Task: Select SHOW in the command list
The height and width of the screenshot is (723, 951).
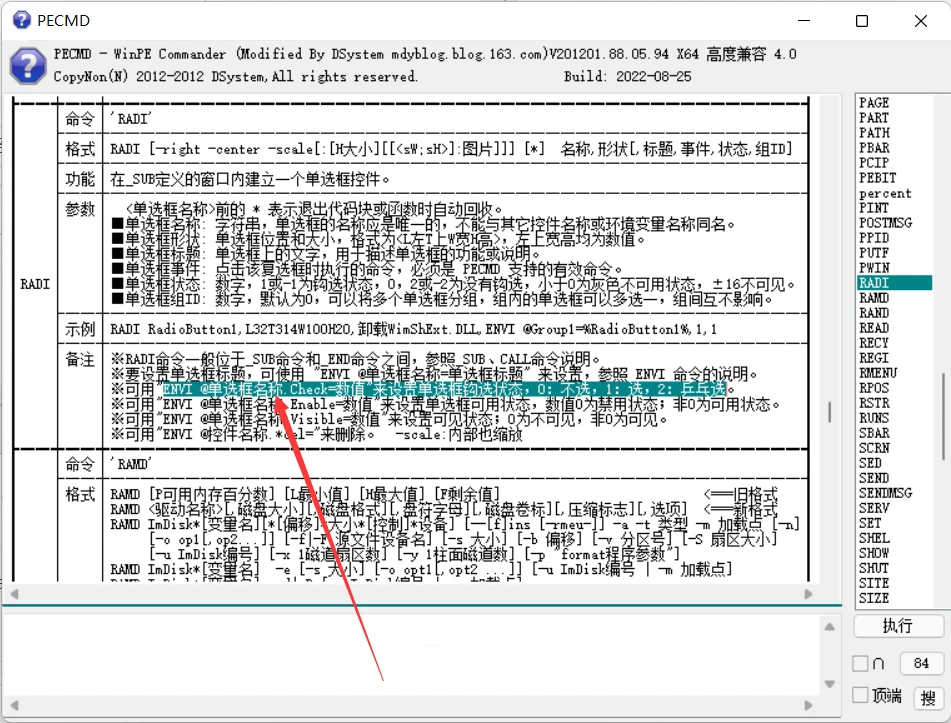Action: pos(874,553)
